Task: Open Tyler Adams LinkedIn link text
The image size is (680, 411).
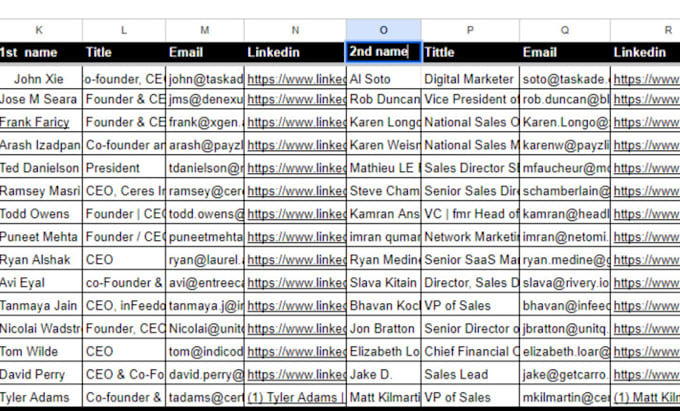Action: (296, 397)
